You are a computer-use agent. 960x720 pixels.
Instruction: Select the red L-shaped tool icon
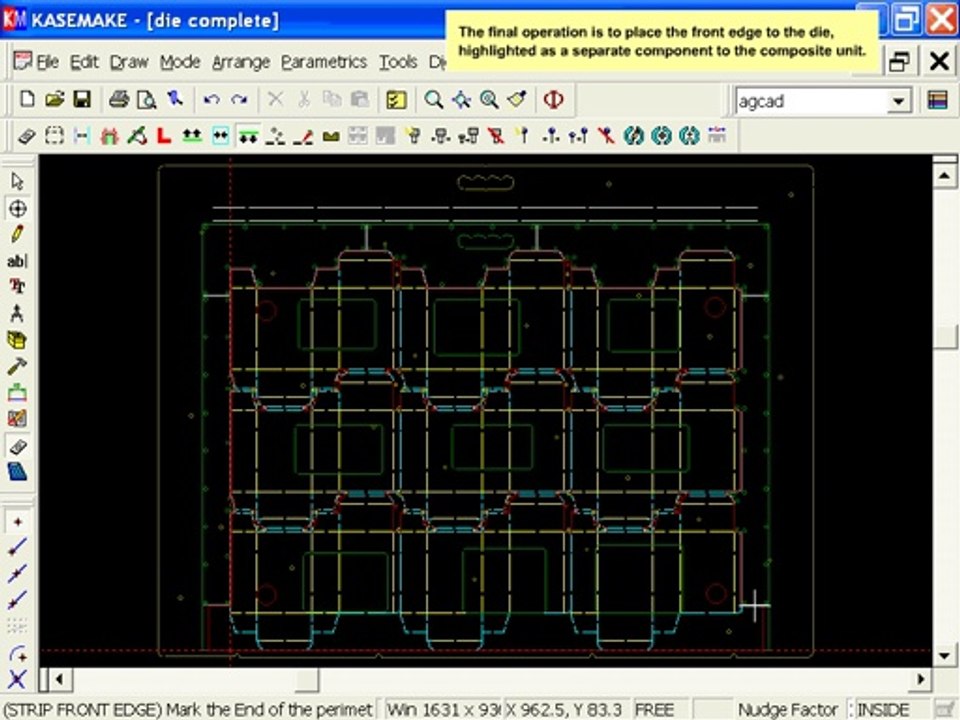163,135
